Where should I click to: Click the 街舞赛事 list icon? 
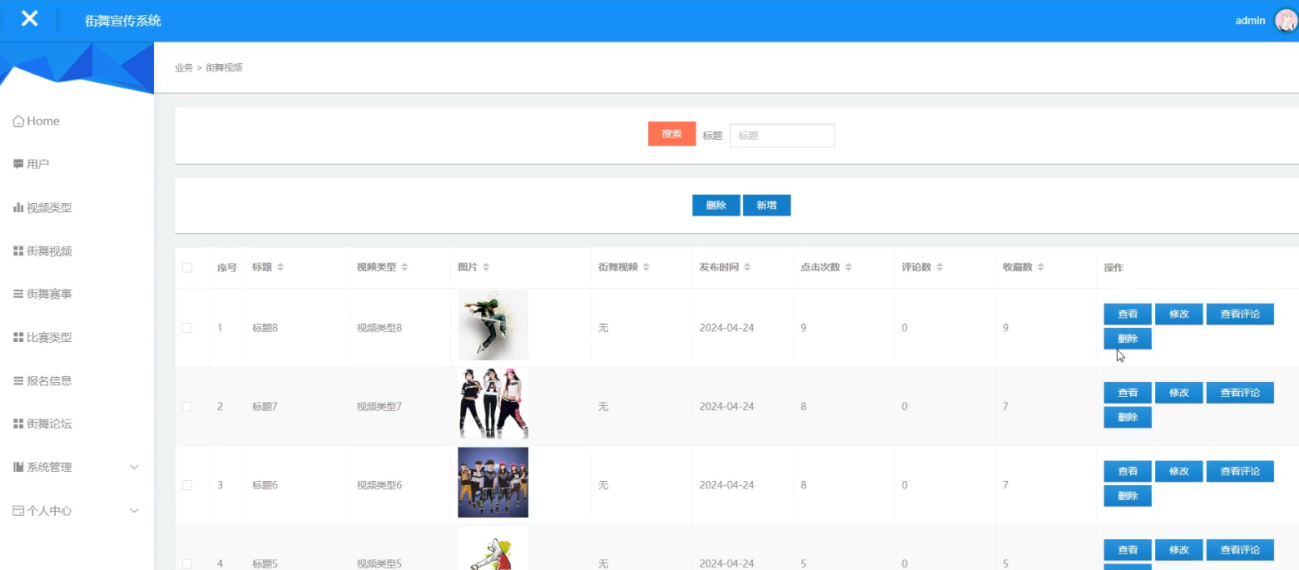tap(18, 294)
